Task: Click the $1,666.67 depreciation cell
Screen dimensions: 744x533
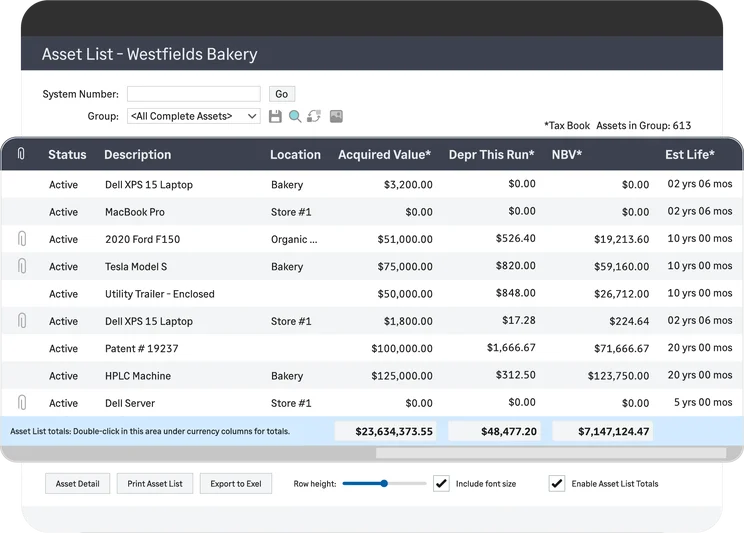Action: [x=511, y=347]
